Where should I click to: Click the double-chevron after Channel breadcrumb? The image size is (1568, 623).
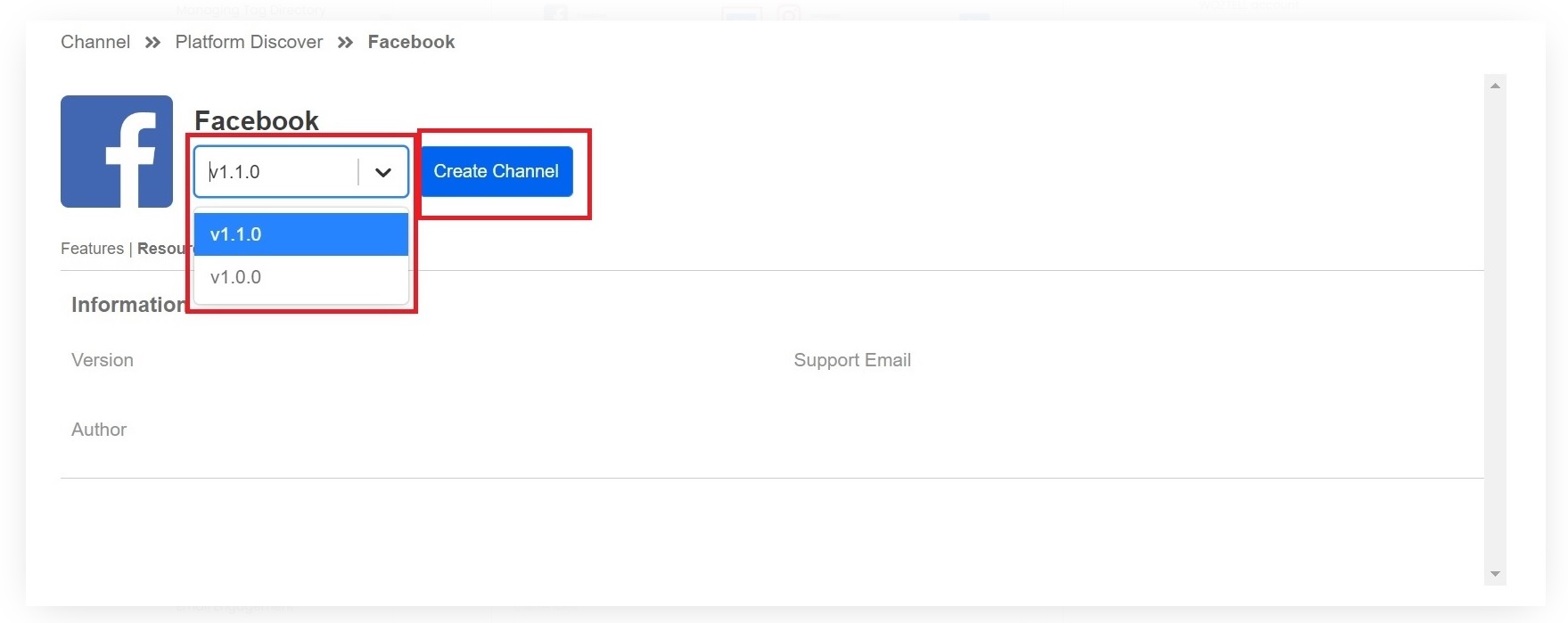(152, 43)
